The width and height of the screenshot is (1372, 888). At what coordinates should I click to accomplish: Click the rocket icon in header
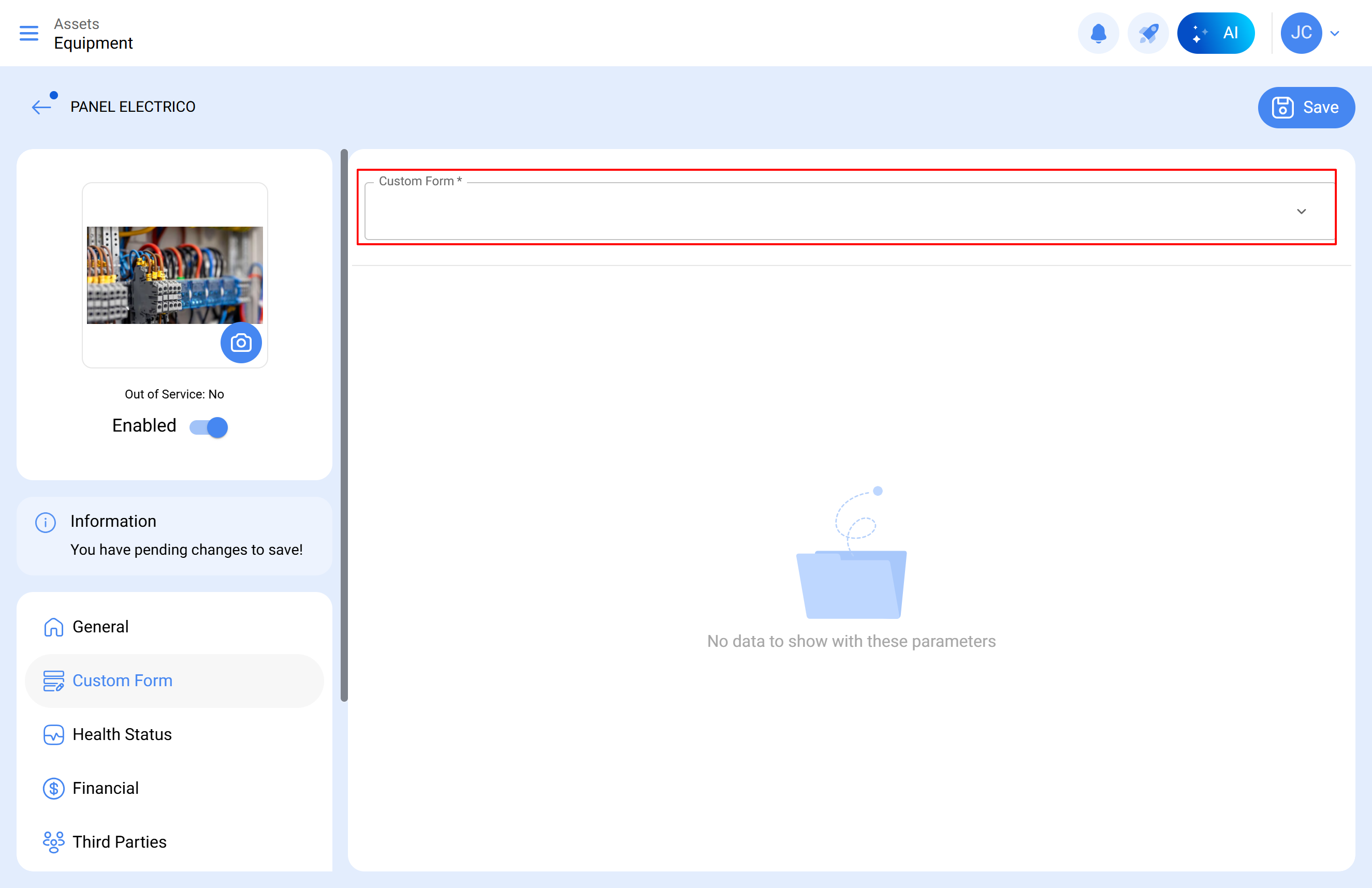1147,33
